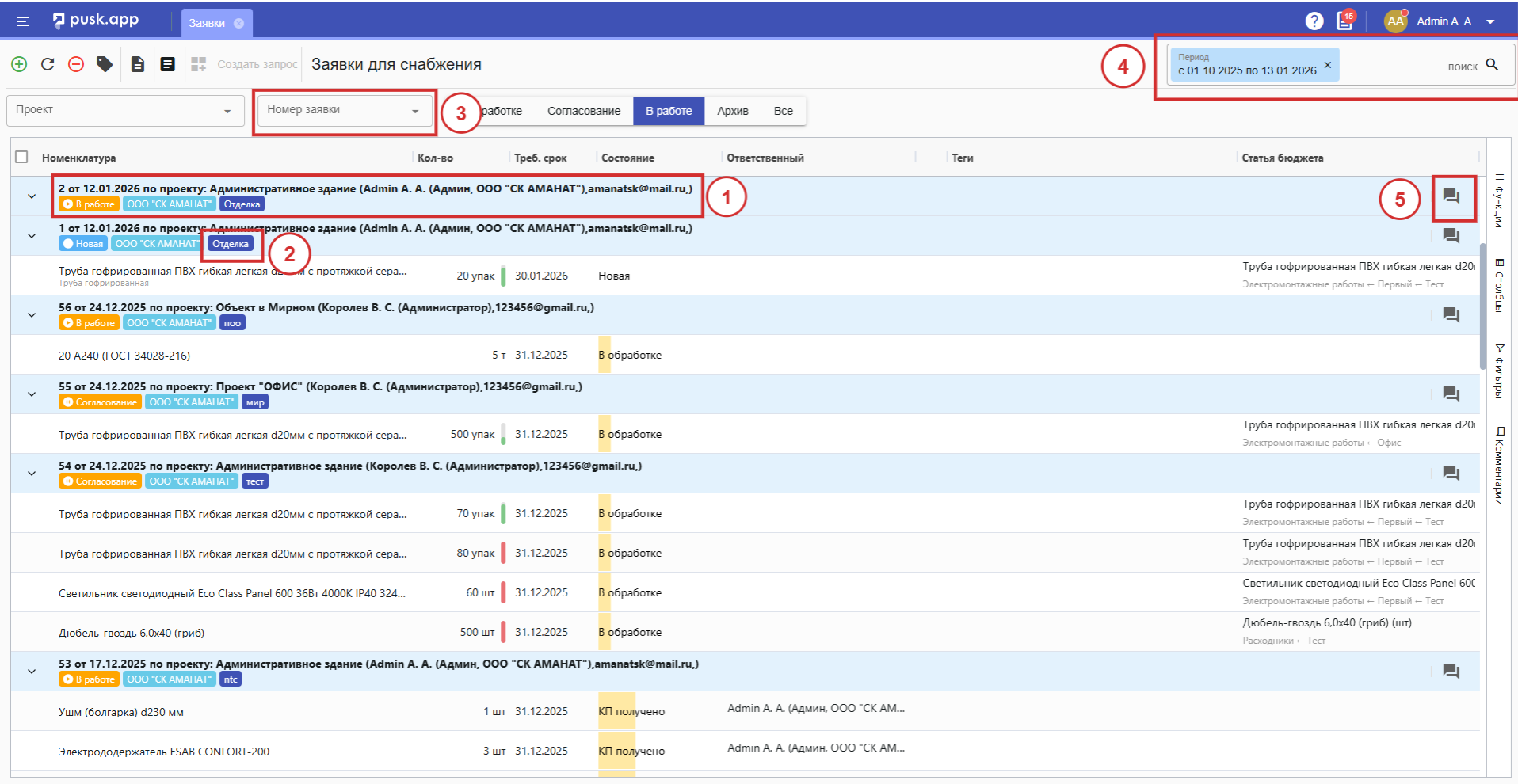Sort by the Номенклатура column header

pyautogui.click(x=79, y=158)
